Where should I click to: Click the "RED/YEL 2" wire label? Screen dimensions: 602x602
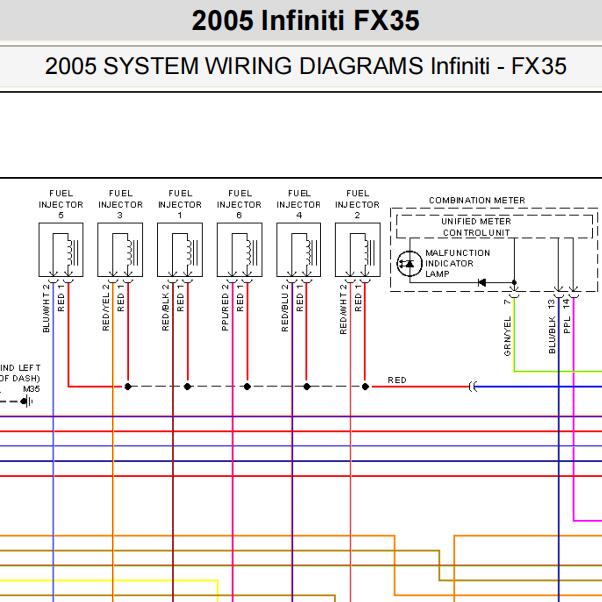(x=106, y=308)
